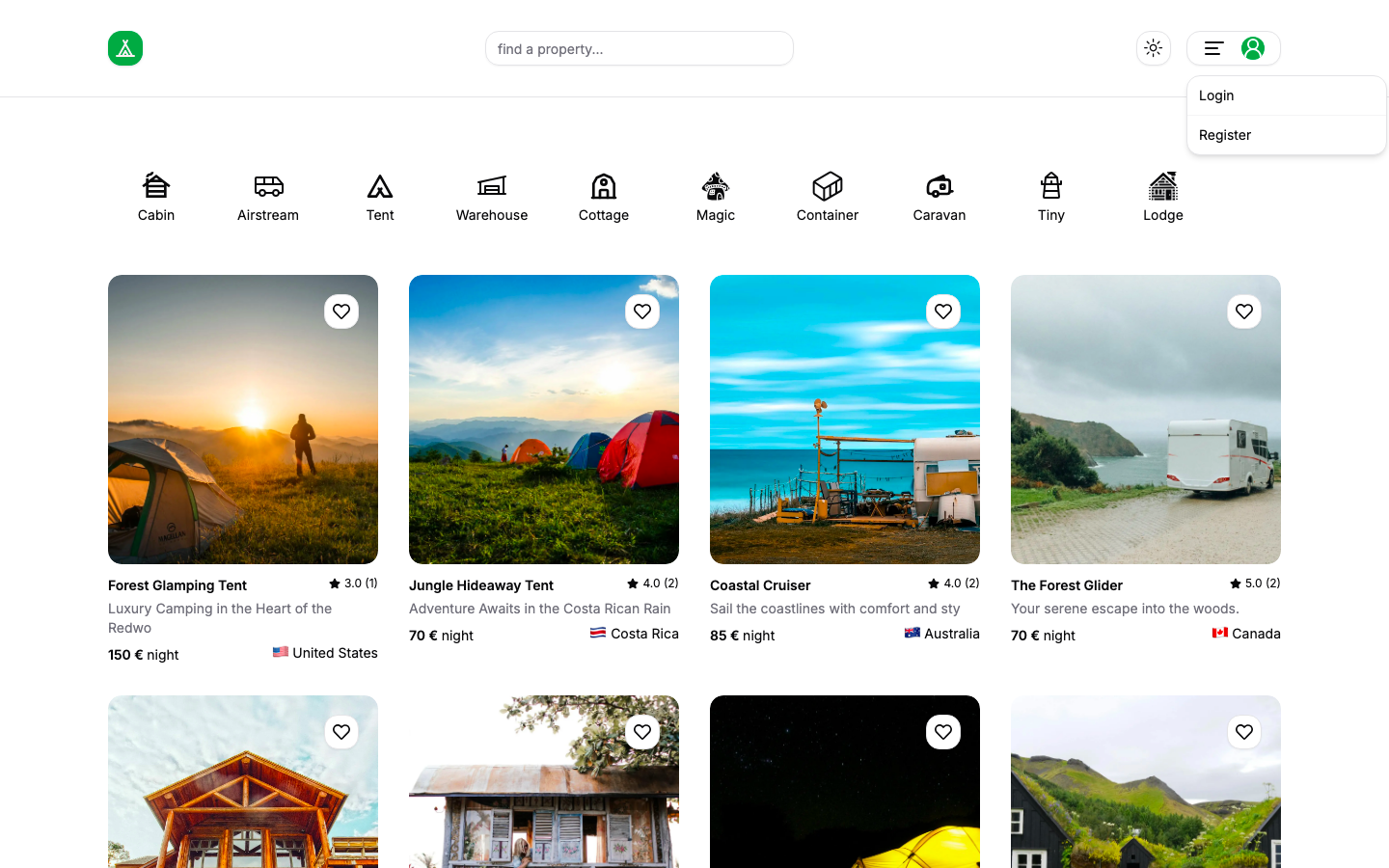
Task: Click the 3.0 (1) star rating
Action: click(x=353, y=583)
